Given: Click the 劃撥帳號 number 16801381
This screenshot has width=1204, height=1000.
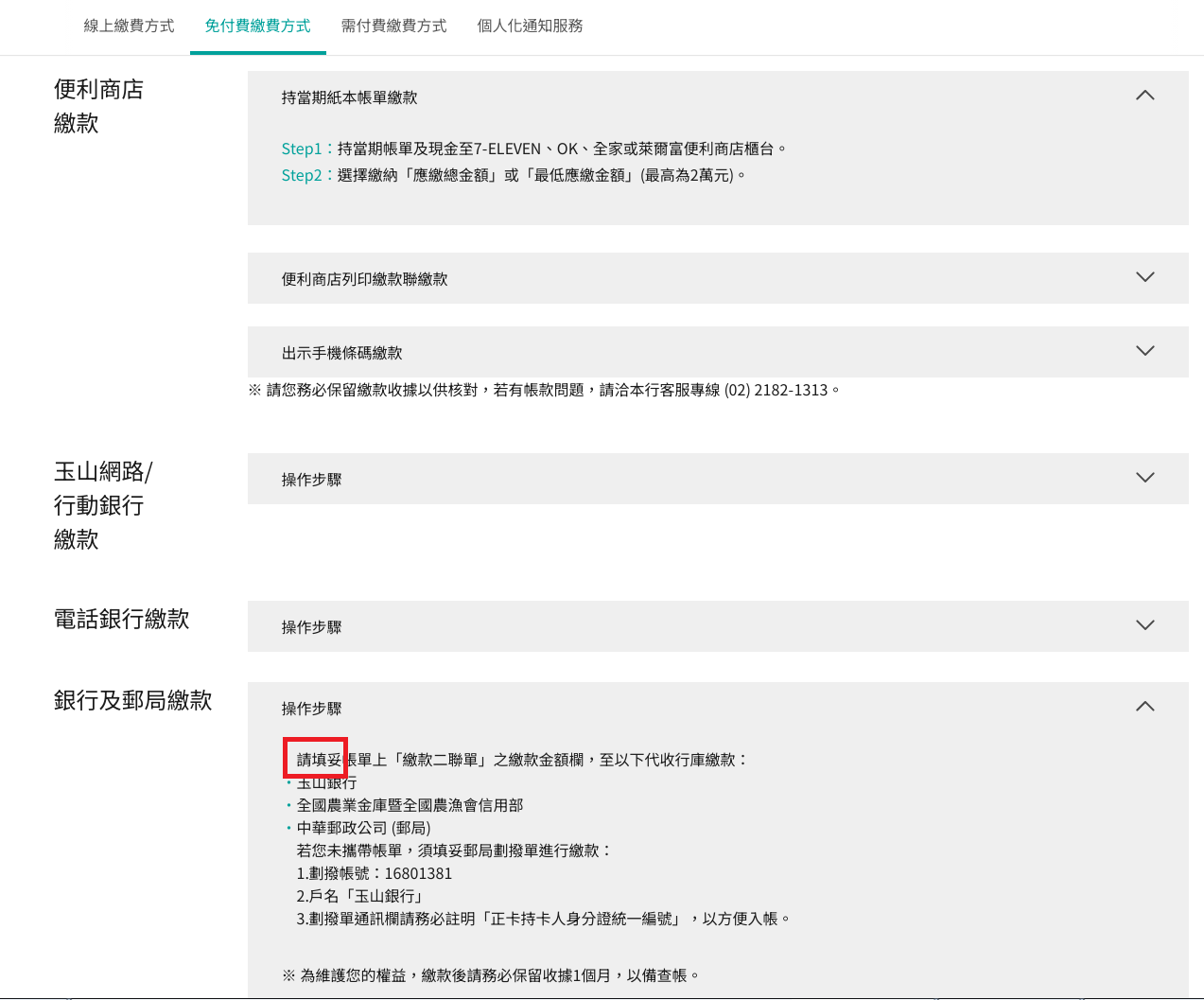Looking at the screenshot, I should pyautogui.click(x=418, y=874).
